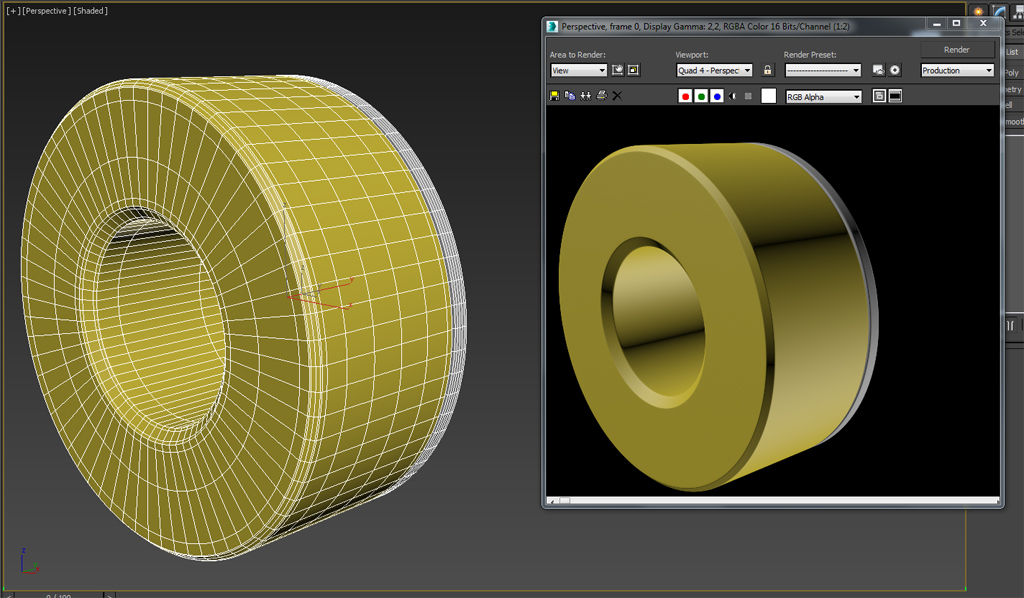The image size is (1024, 598).
Task: Click Auto Region Selected icon
Action: [633, 70]
